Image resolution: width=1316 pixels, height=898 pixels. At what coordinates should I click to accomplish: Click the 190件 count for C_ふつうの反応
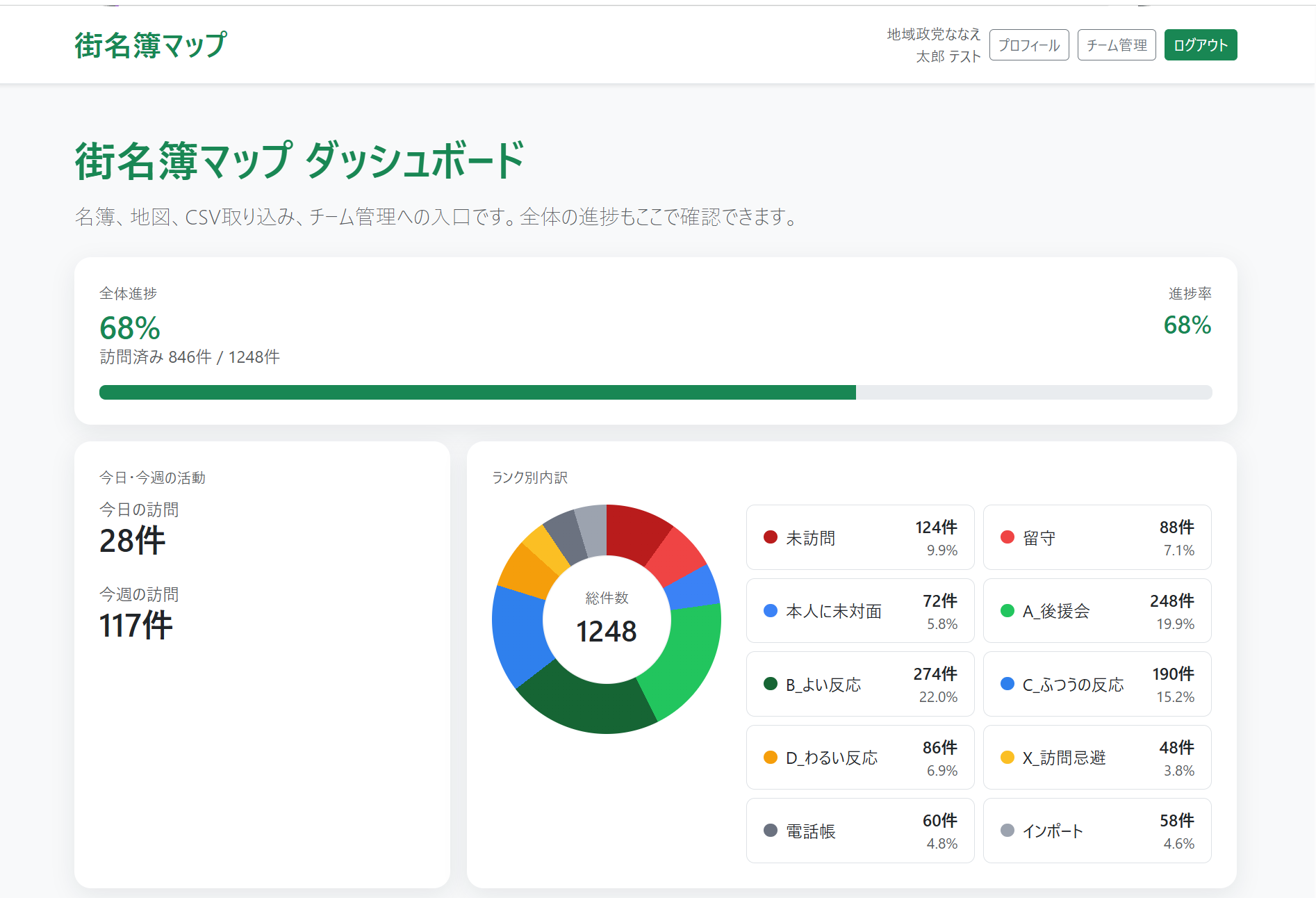point(1173,674)
